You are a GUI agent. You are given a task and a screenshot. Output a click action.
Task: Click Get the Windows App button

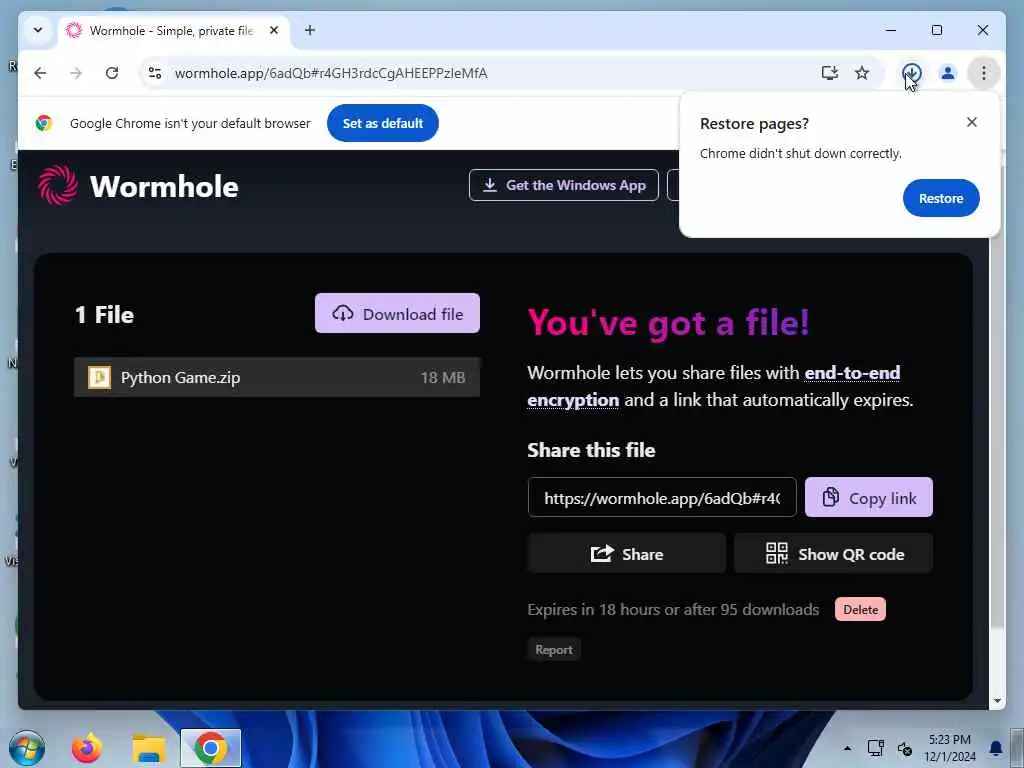pos(564,185)
